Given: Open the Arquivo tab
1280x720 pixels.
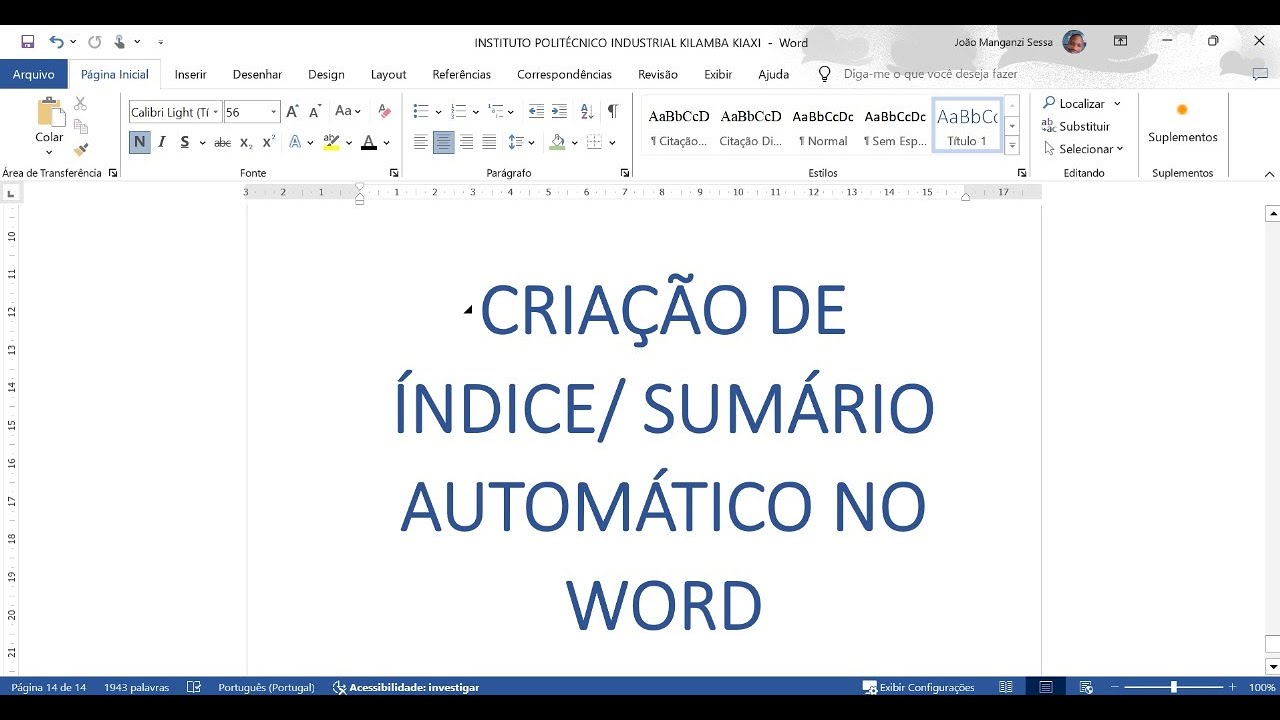Looking at the screenshot, I should (x=33, y=74).
